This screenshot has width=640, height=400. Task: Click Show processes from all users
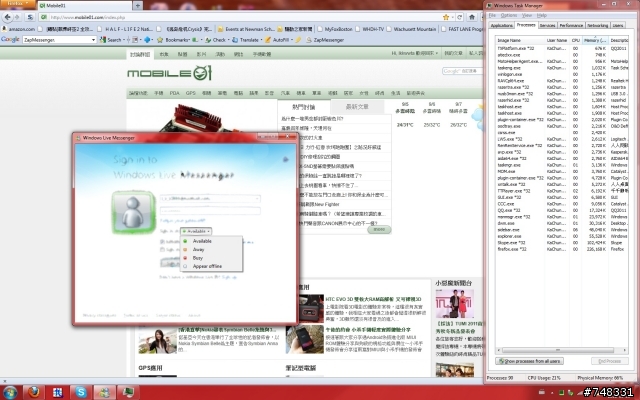[x=529, y=361]
